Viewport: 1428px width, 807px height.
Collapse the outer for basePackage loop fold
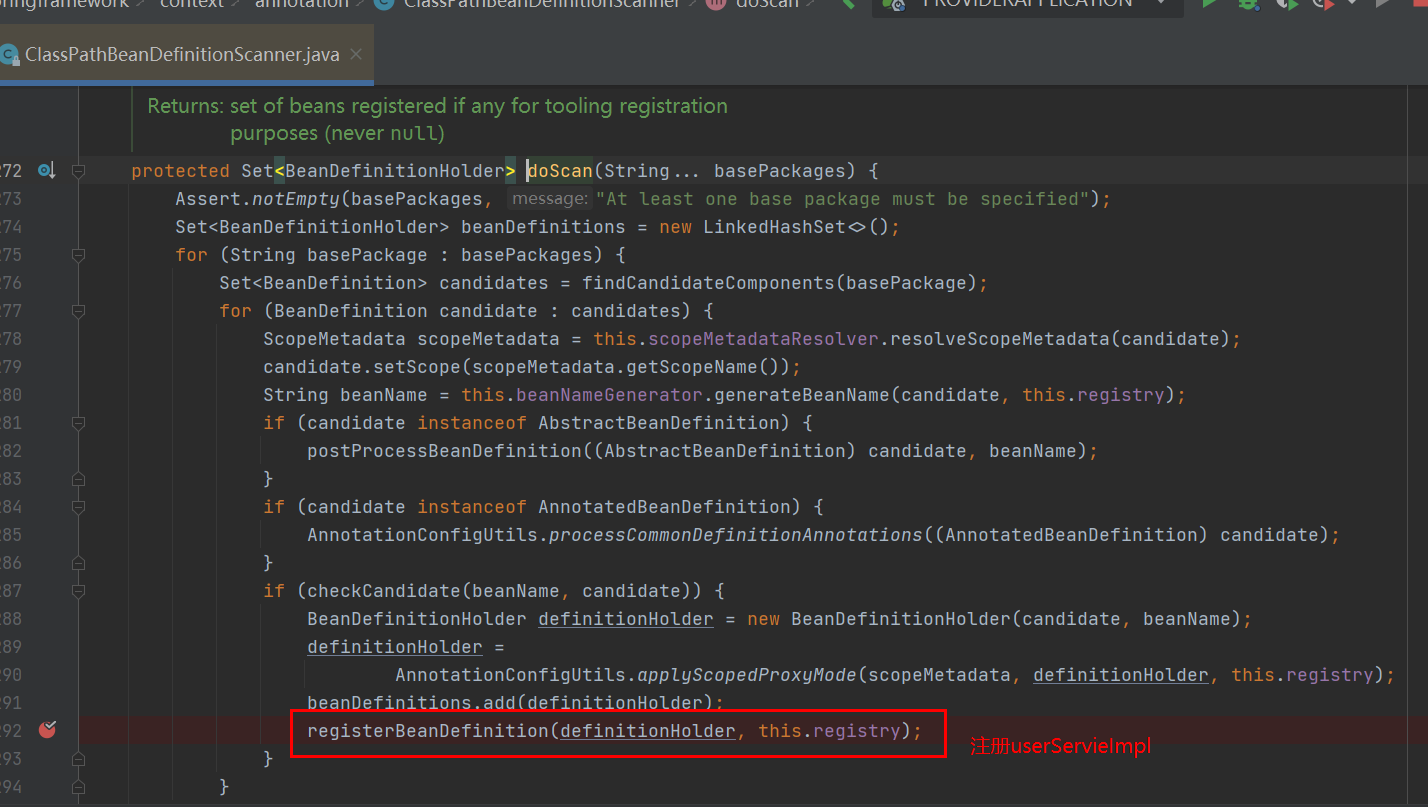tap(78, 255)
